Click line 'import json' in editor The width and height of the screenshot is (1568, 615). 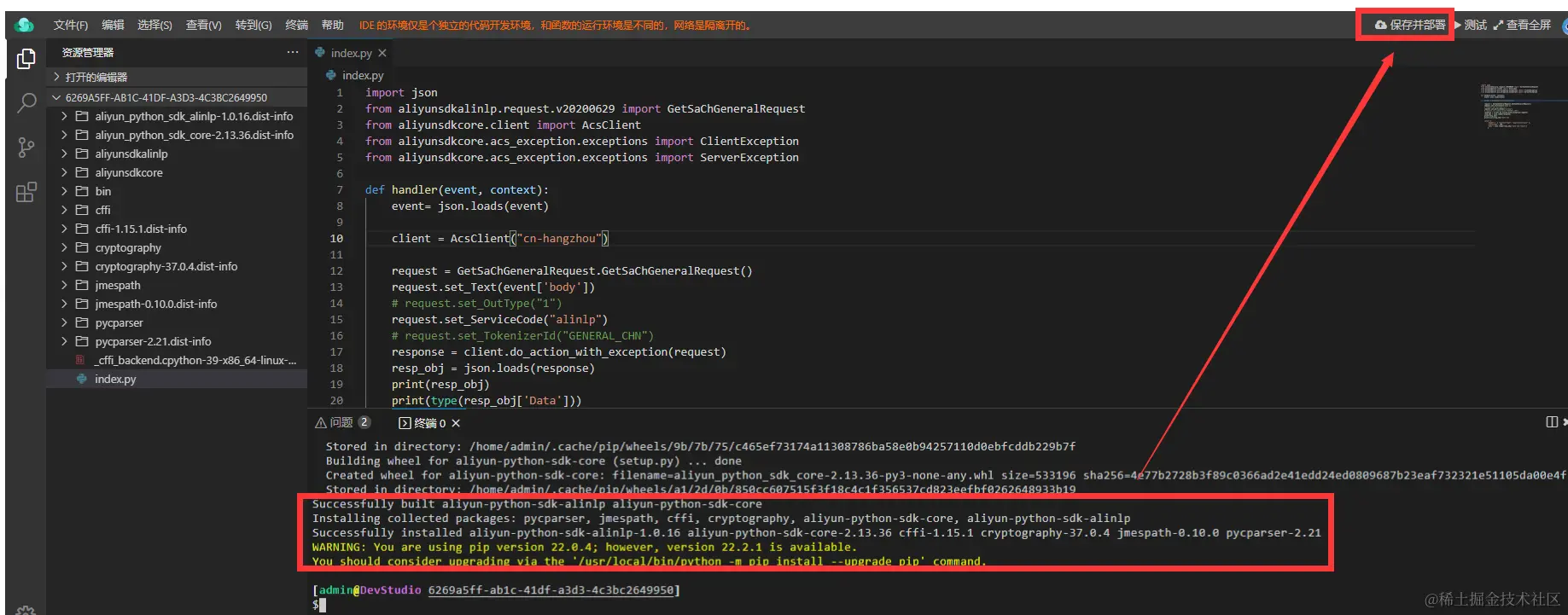pyautogui.click(x=401, y=92)
